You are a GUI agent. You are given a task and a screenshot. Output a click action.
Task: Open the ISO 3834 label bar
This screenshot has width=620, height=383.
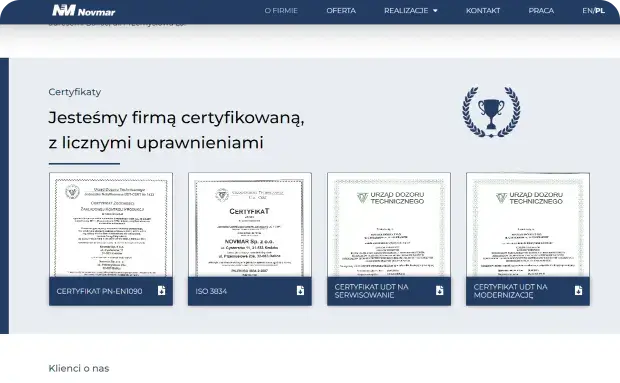tap(250, 291)
